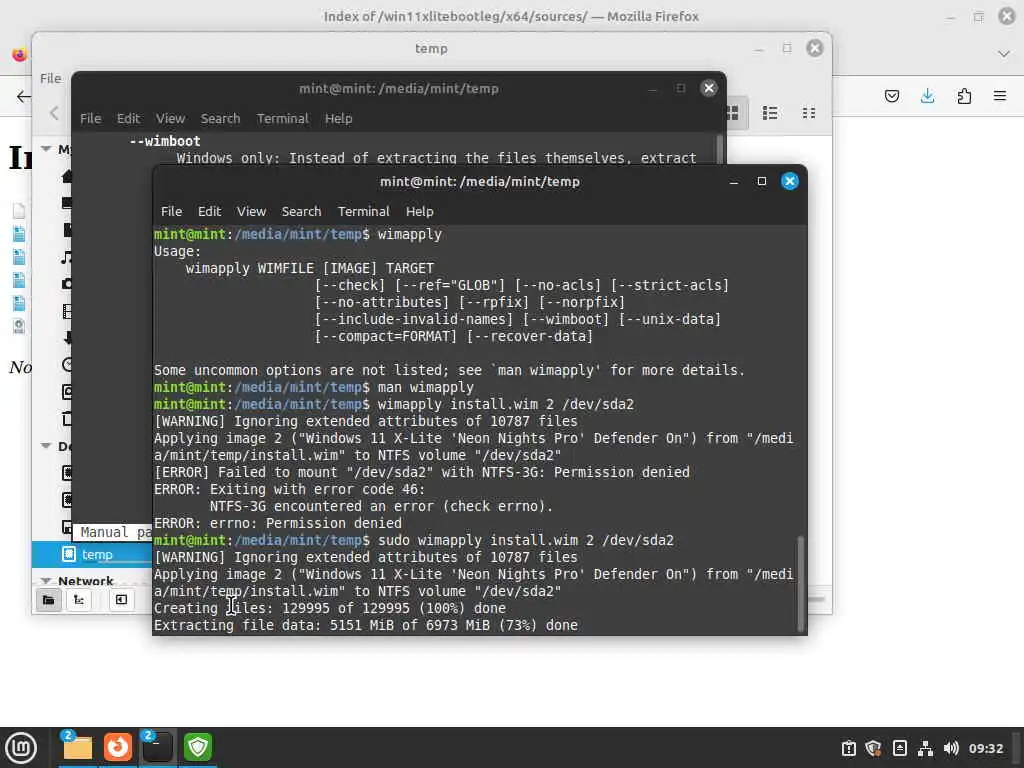Open Terminal menu in background terminal window

click(282, 118)
